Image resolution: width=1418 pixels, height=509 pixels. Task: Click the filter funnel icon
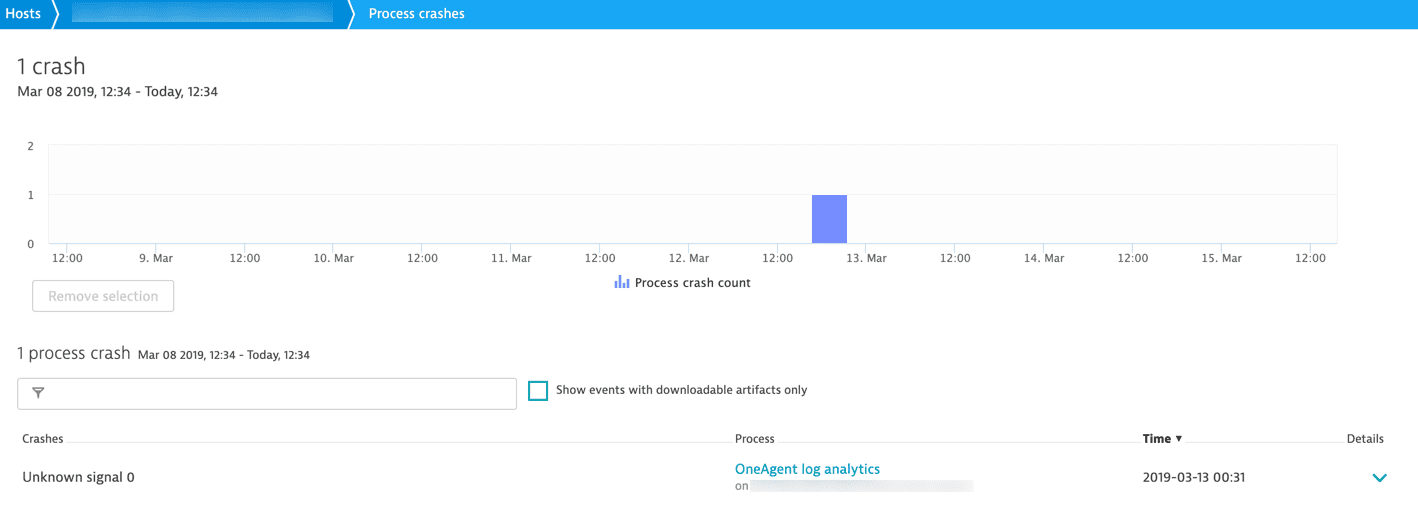(x=38, y=393)
